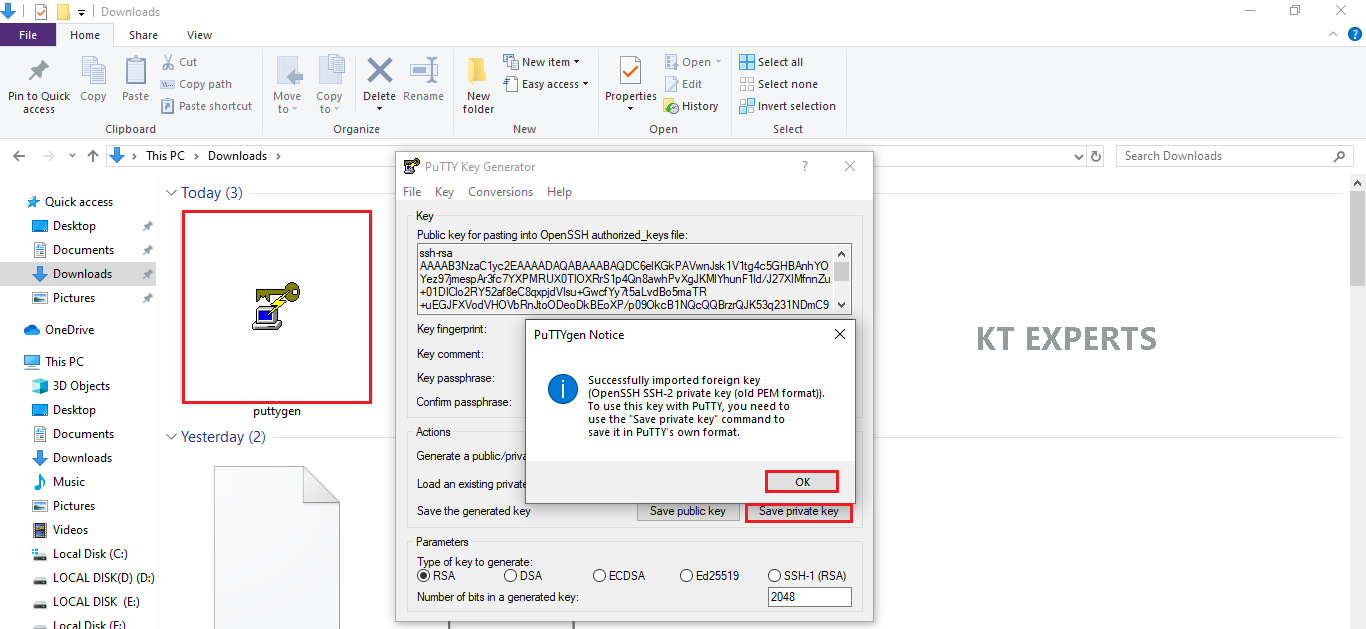
Task: Click Invert selection
Action: [x=787, y=106]
